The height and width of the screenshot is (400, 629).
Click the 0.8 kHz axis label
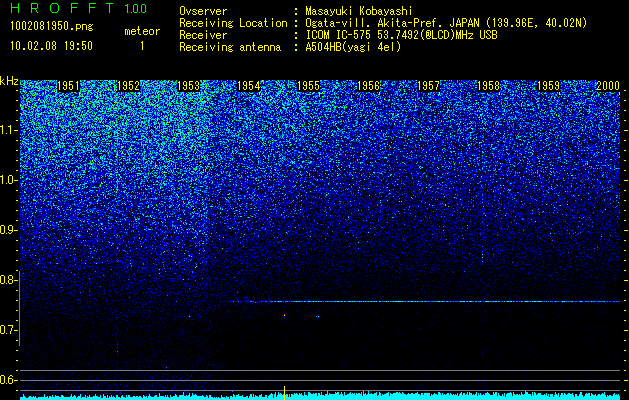[9, 280]
